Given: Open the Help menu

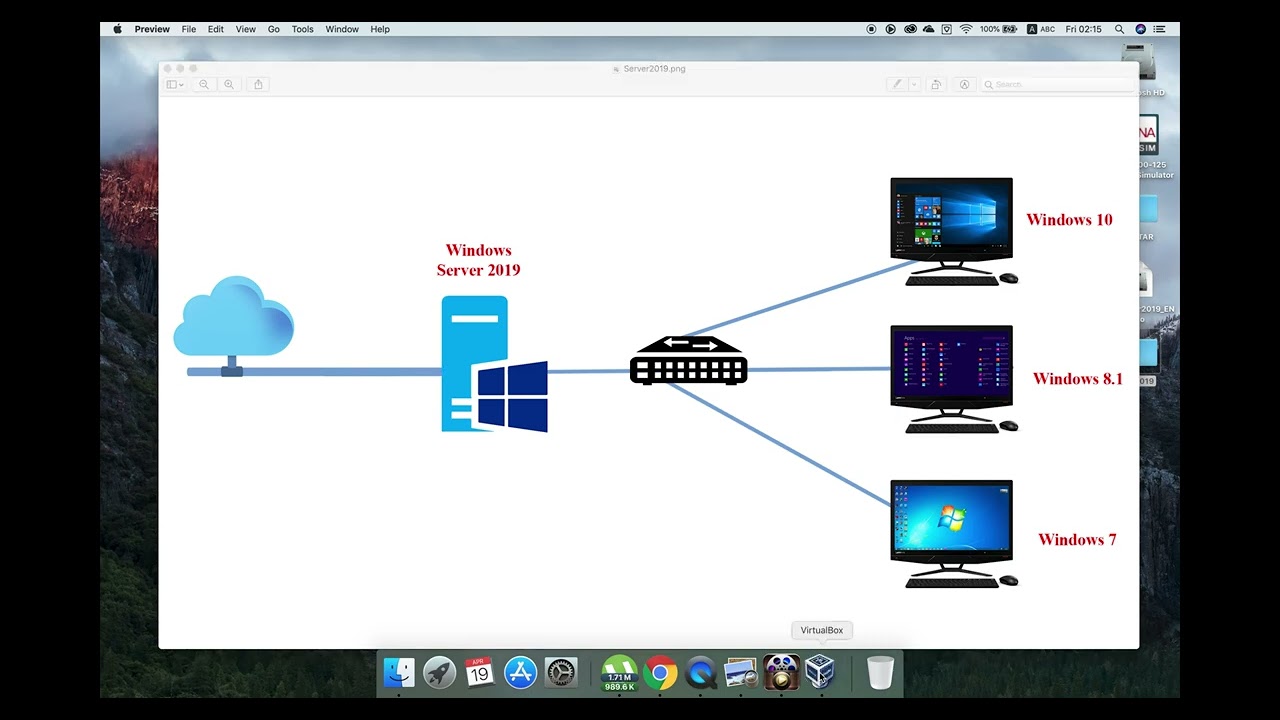Looking at the screenshot, I should pyautogui.click(x=380, y=29).
